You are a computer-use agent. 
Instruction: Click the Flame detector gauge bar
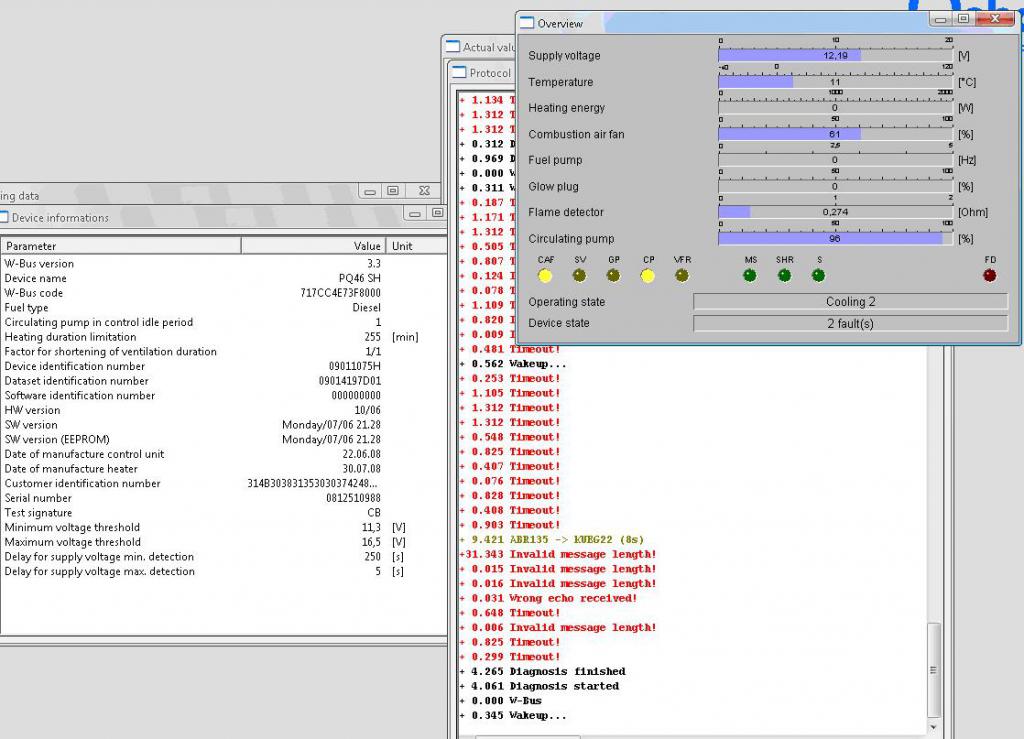point(835,212)
